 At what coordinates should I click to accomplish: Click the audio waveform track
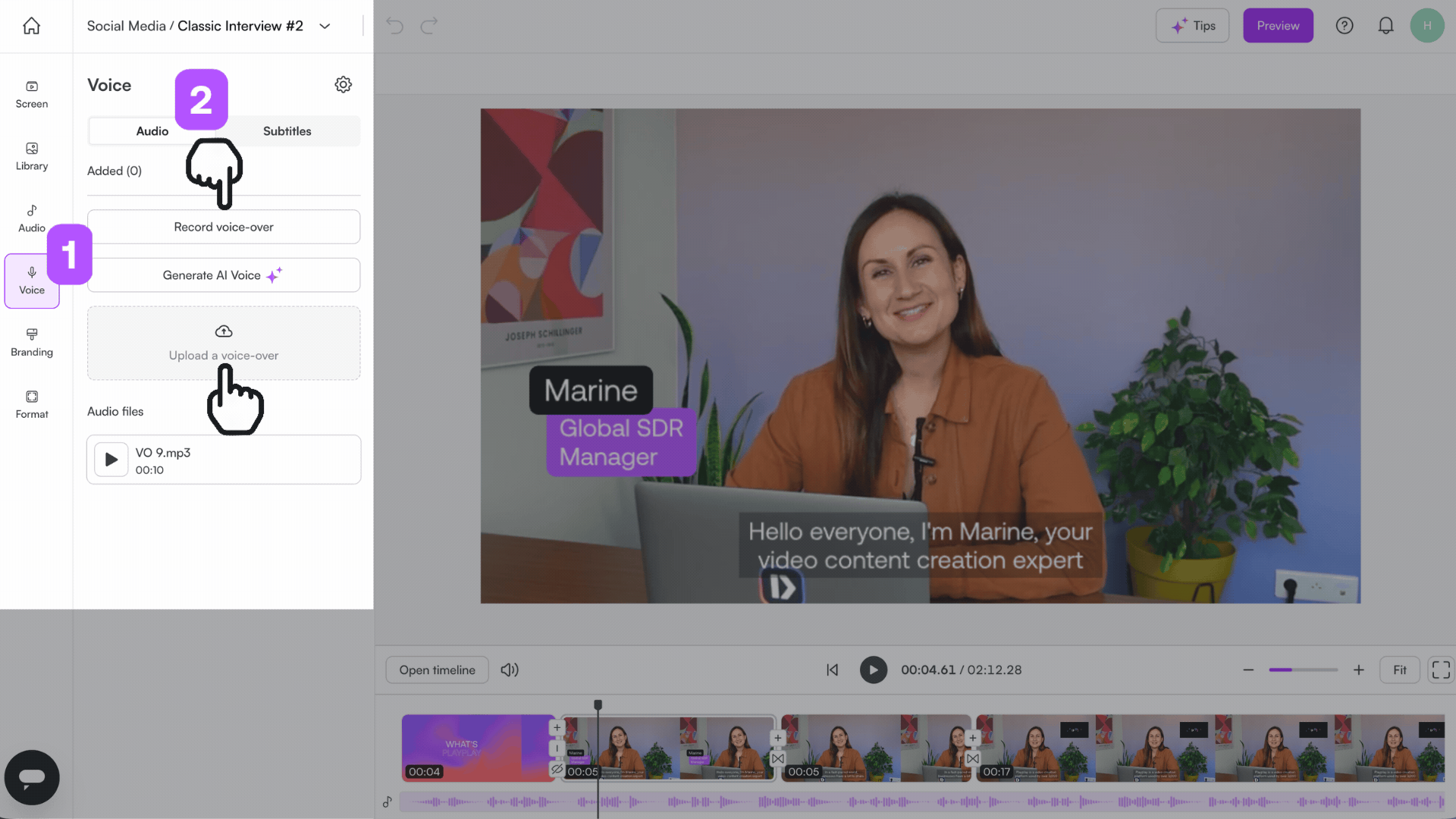click(922, 802)
